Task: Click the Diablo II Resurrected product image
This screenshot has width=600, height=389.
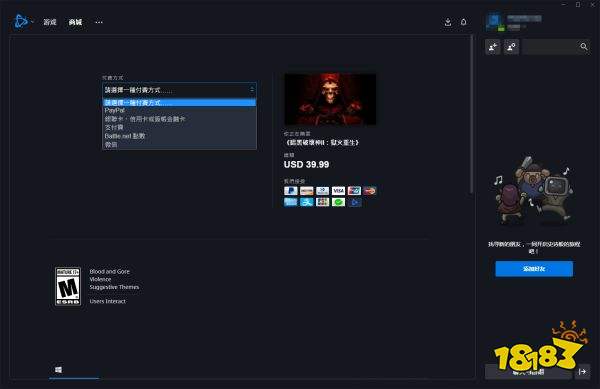Action: tap(330, 99)
